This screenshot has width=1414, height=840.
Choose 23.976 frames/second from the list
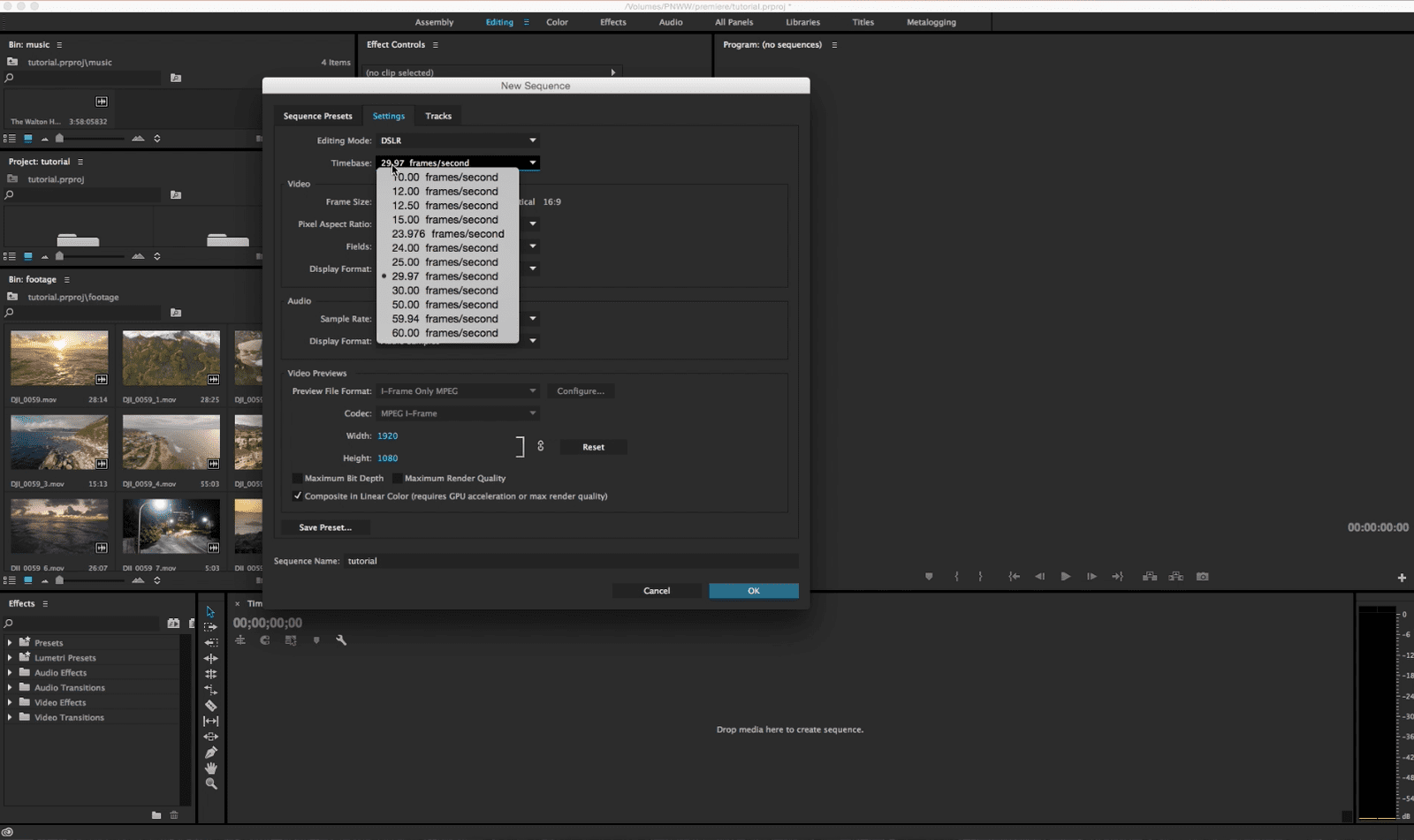447,234
